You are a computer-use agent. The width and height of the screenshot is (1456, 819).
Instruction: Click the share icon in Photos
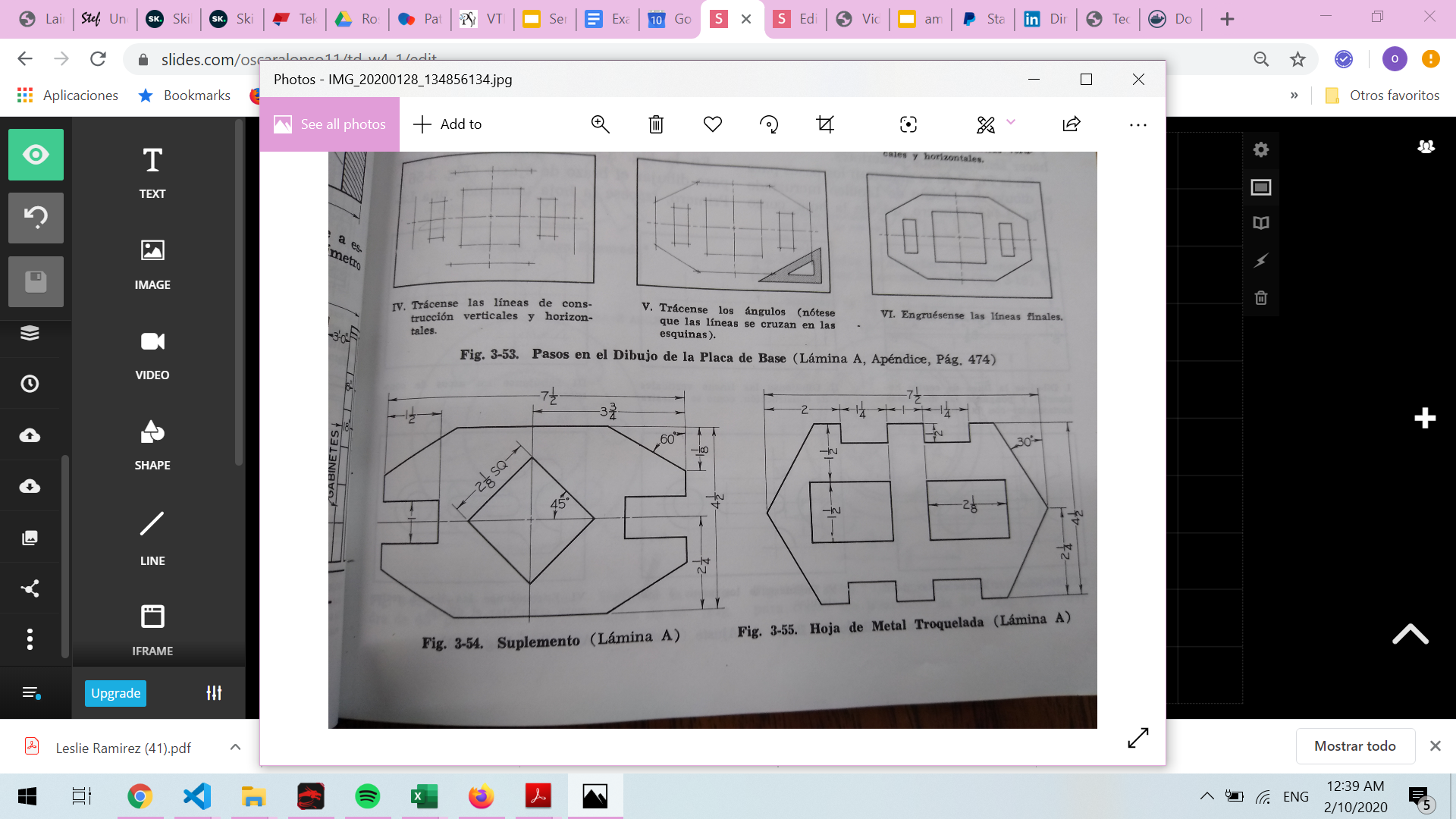click(x=1071, y=124)
